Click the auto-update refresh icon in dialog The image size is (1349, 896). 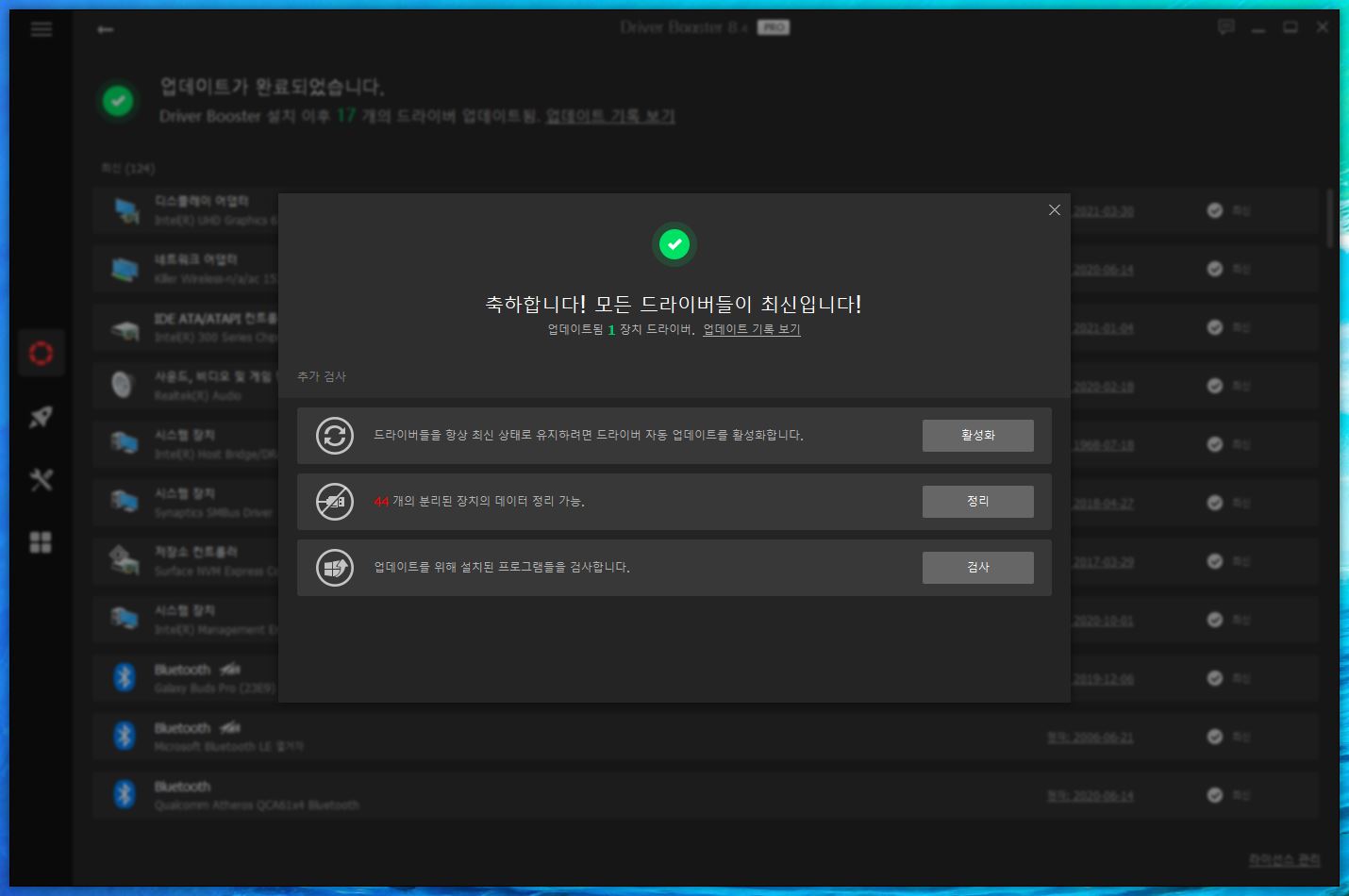tap(335, 436)
